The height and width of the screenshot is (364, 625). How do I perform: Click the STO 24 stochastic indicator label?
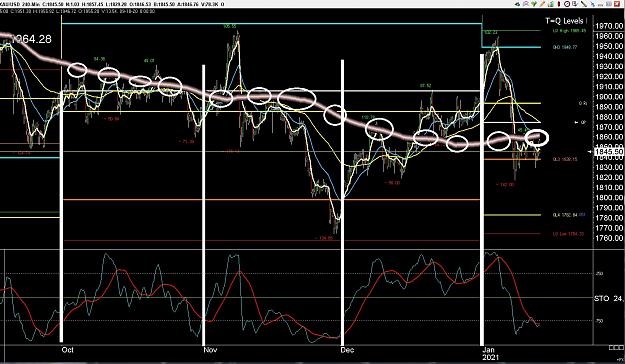point(609,298)
